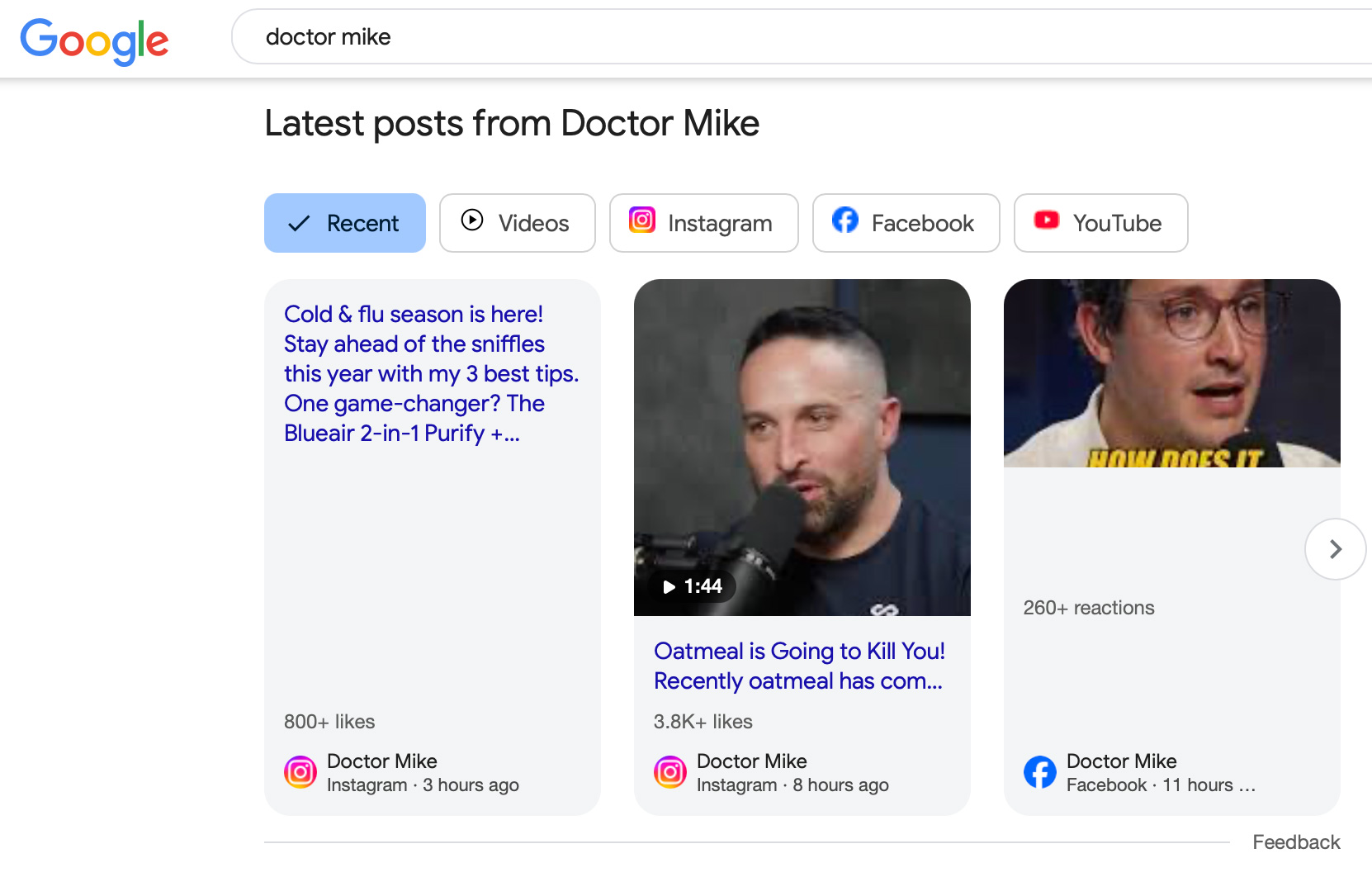Click the Videos filter chip
This screenshot has height=877, width=1372.
(x=517, y=222)
